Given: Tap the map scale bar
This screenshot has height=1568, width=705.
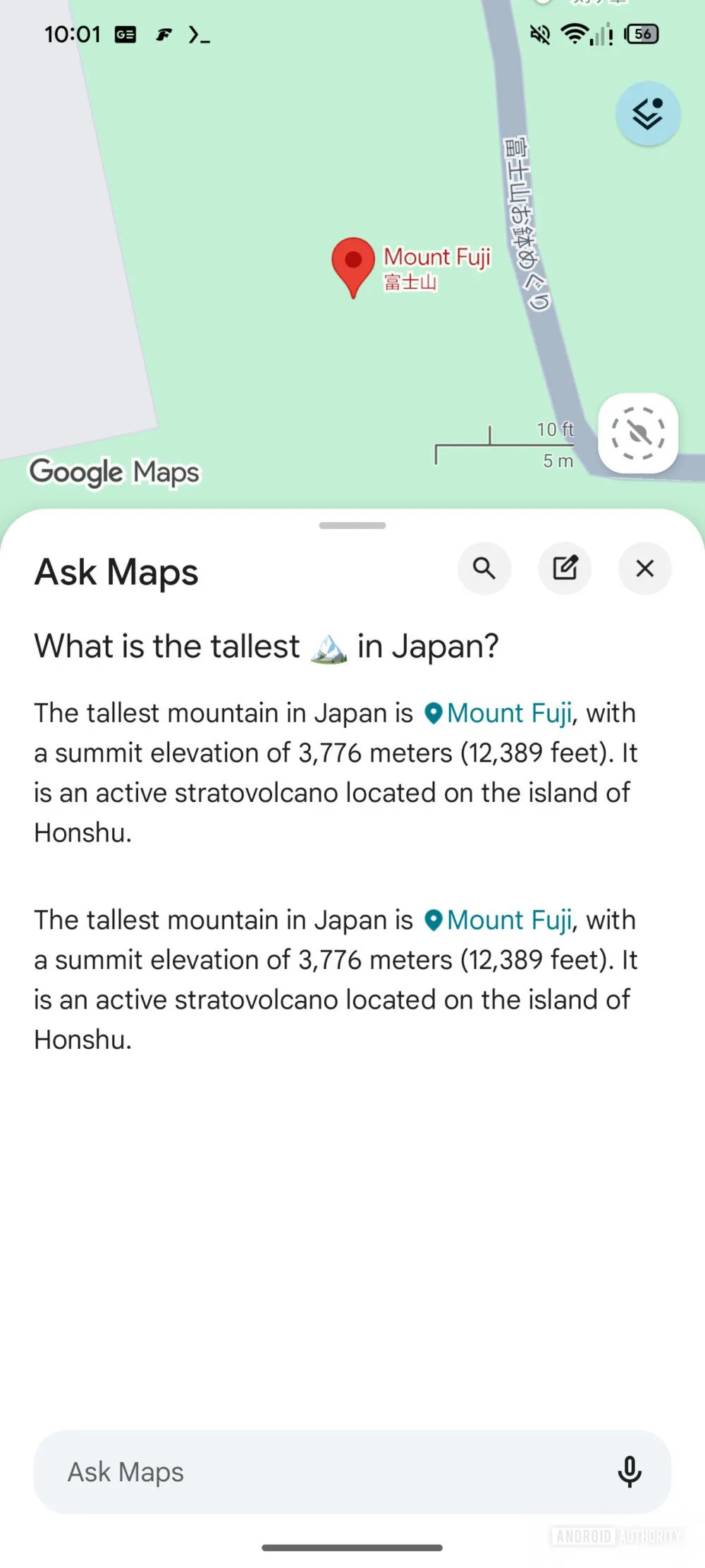Looking at the screenshot, I should [x=505, y=446].
